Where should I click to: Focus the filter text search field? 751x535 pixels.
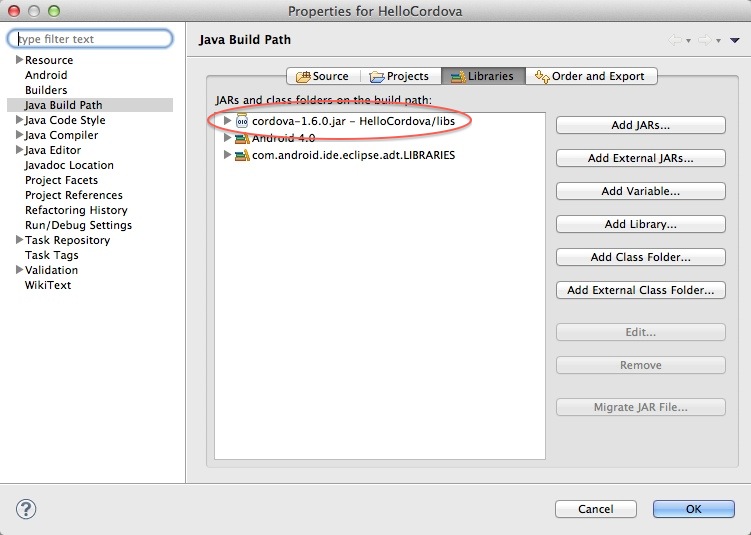(90, 39)
